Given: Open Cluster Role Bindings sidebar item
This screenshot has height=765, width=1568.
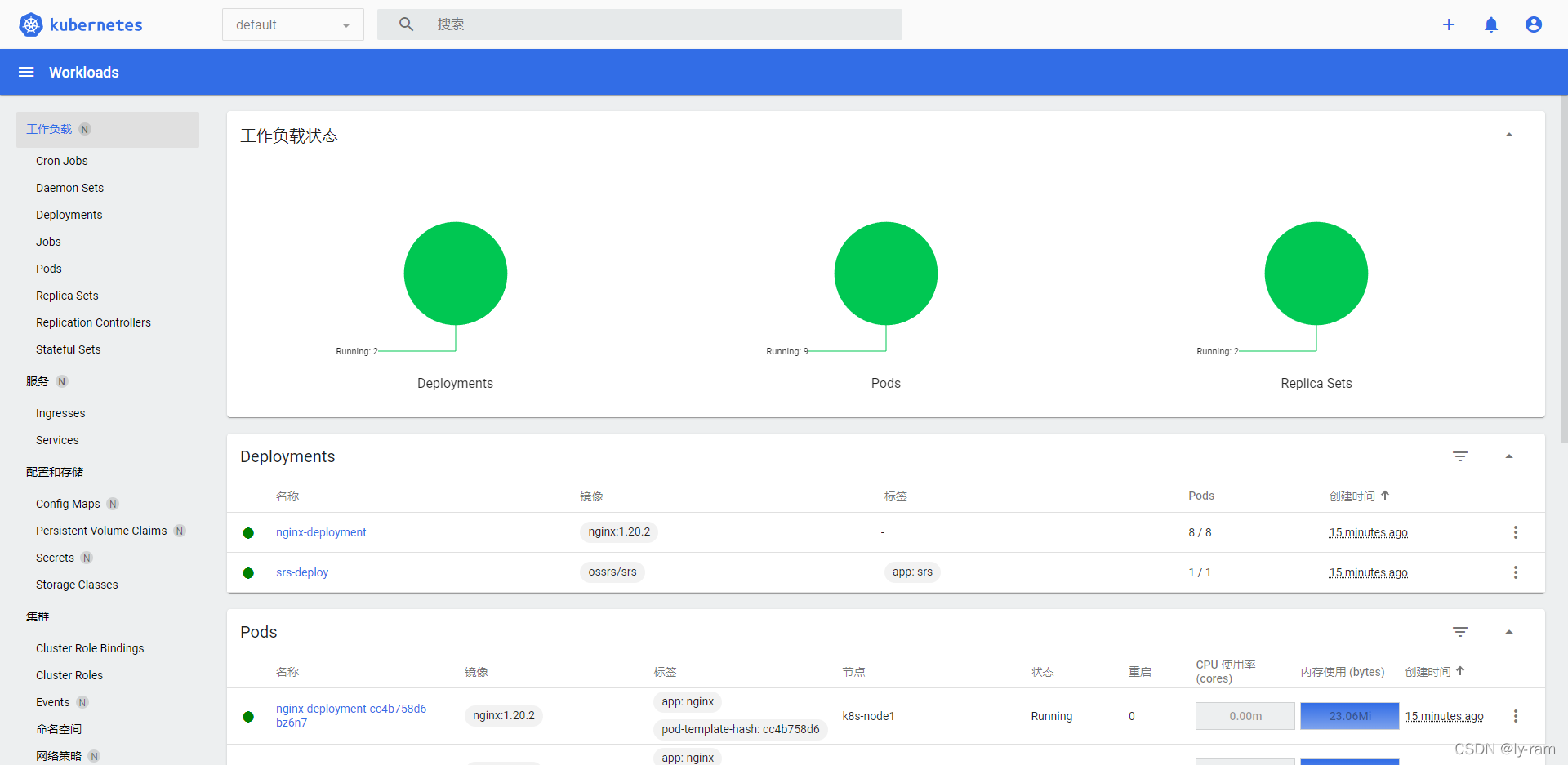Looking at the screenshot, I should [x=90, y=648].
